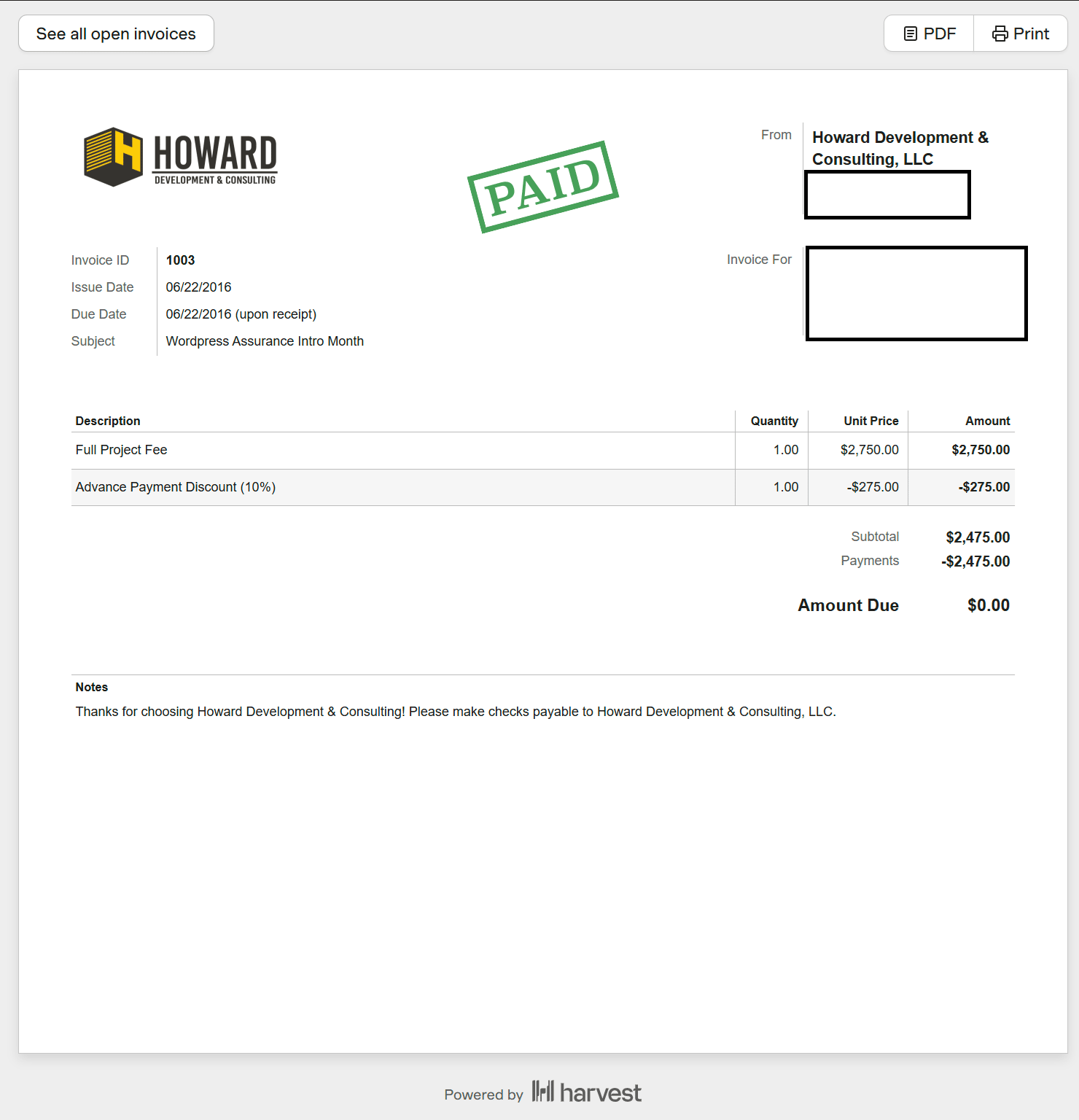Click the subject Wordpress Assurance Intro Month
Viewport: 1079px width, 1120px height.
coord(265,341)
